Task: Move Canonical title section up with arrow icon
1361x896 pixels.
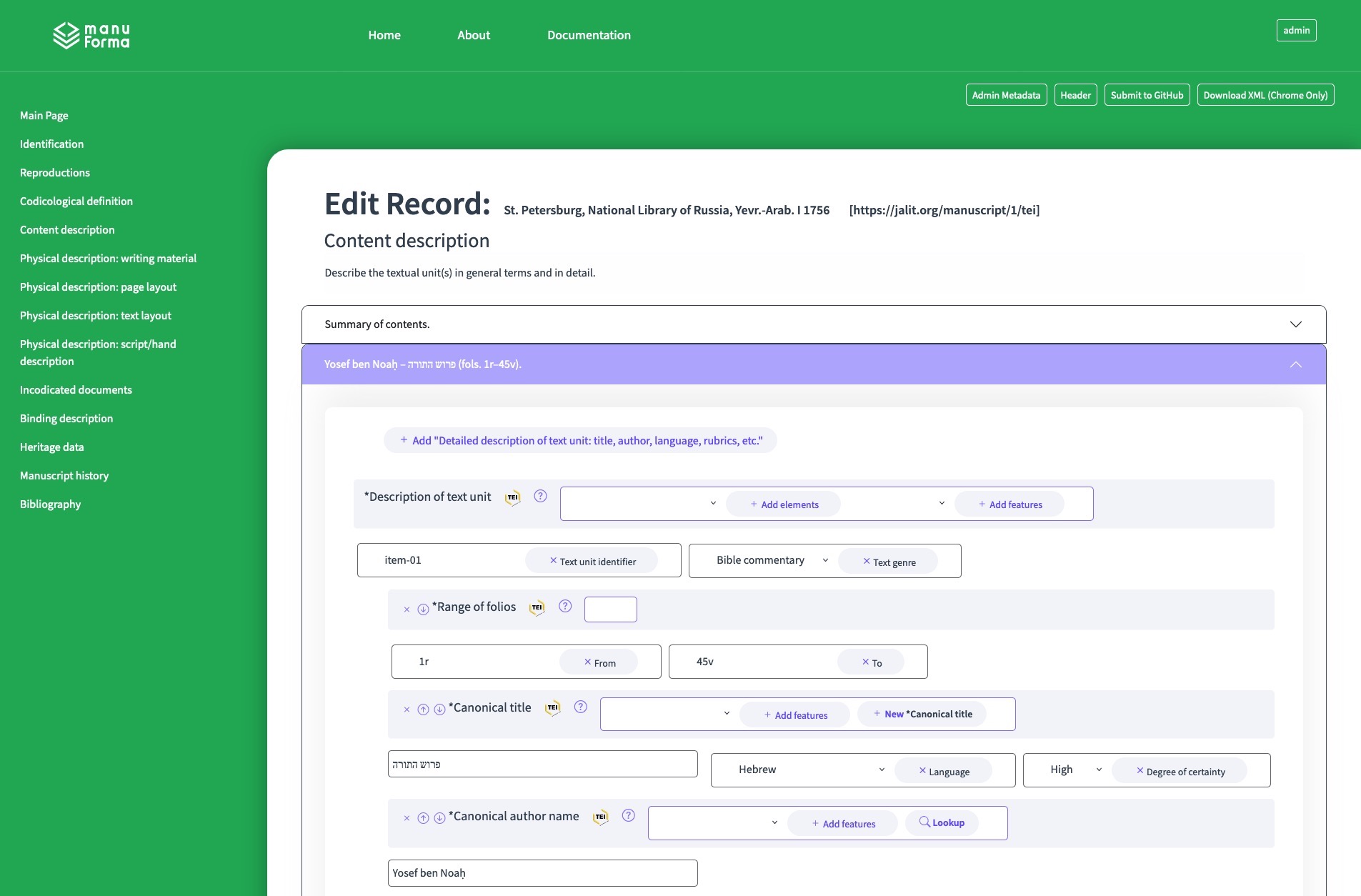Action: coord(423,710)
